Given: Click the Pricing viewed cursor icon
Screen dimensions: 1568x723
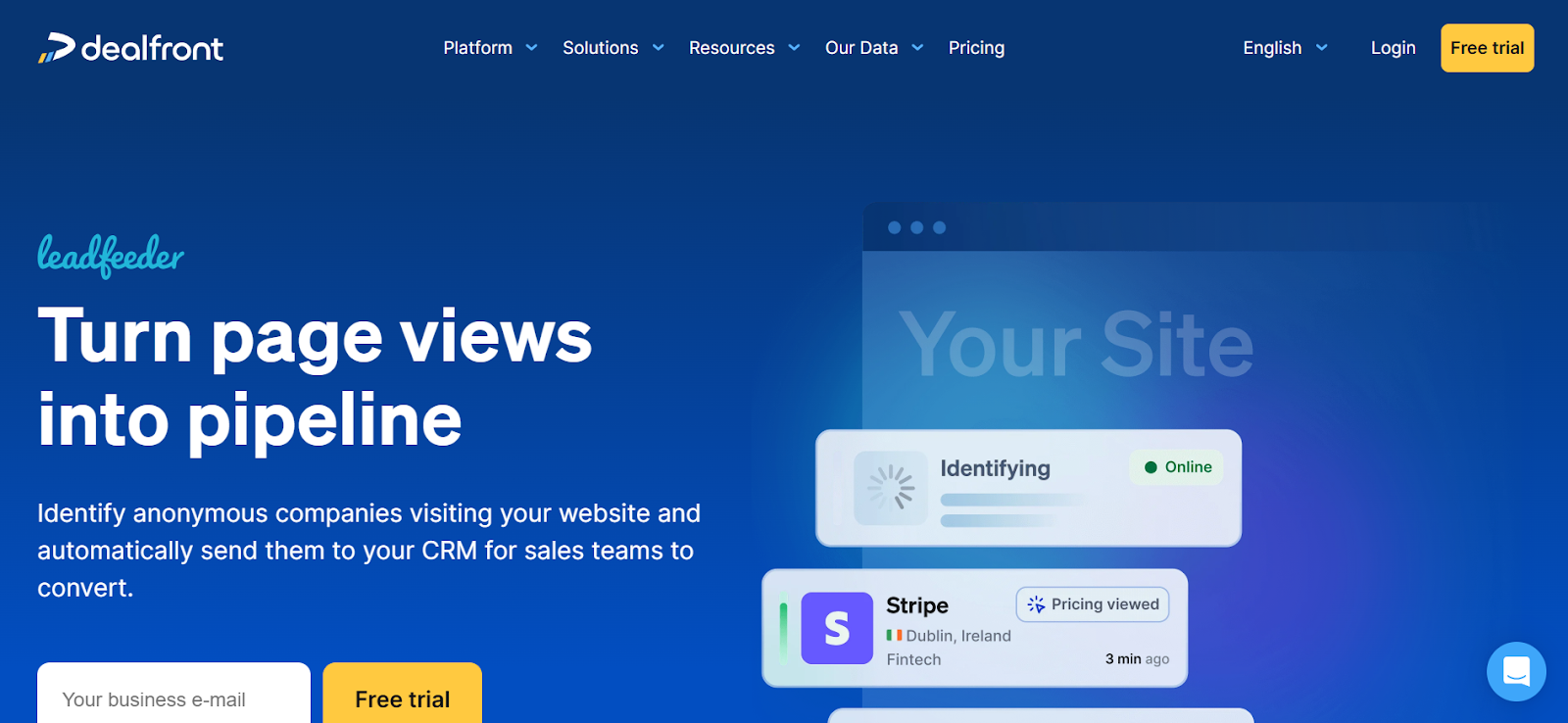Looking at the screenshot, I should point(1036,605).
